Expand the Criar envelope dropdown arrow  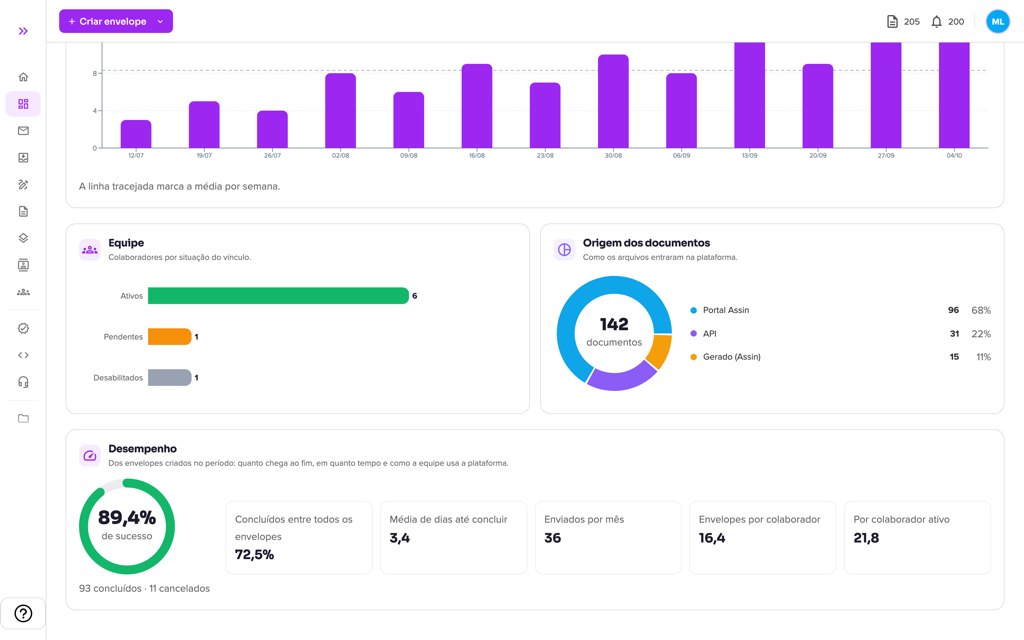pyautogui.click(x=161, y=22)
